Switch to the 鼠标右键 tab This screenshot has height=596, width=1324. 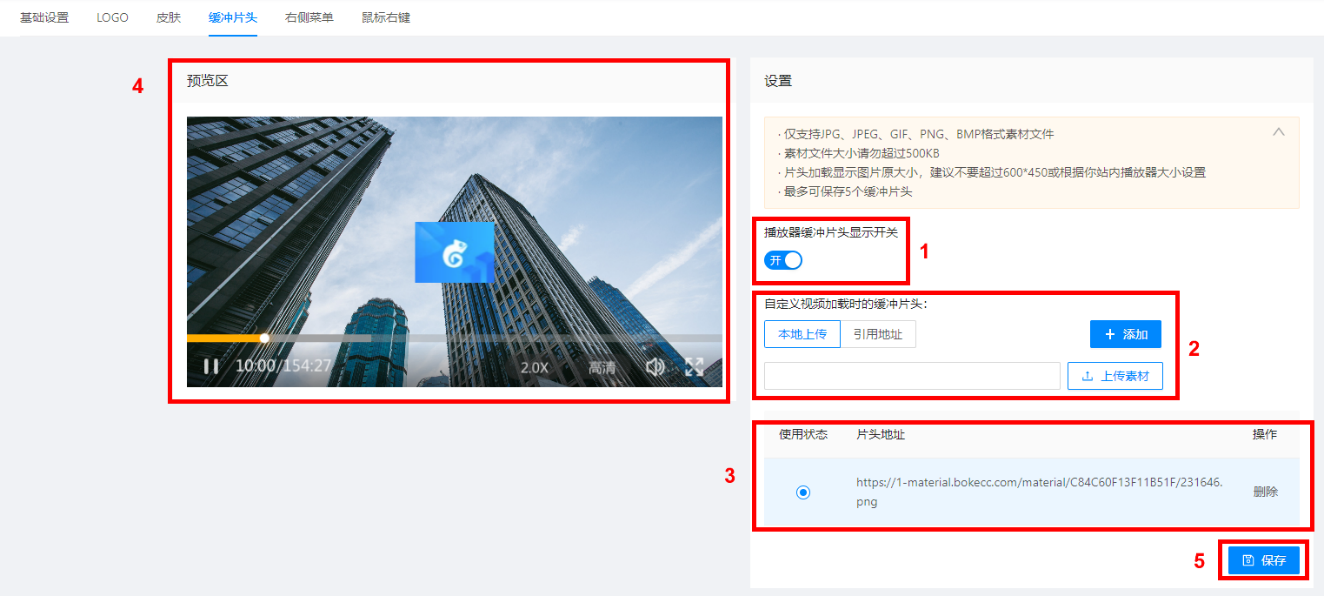[x=386, y=18]
